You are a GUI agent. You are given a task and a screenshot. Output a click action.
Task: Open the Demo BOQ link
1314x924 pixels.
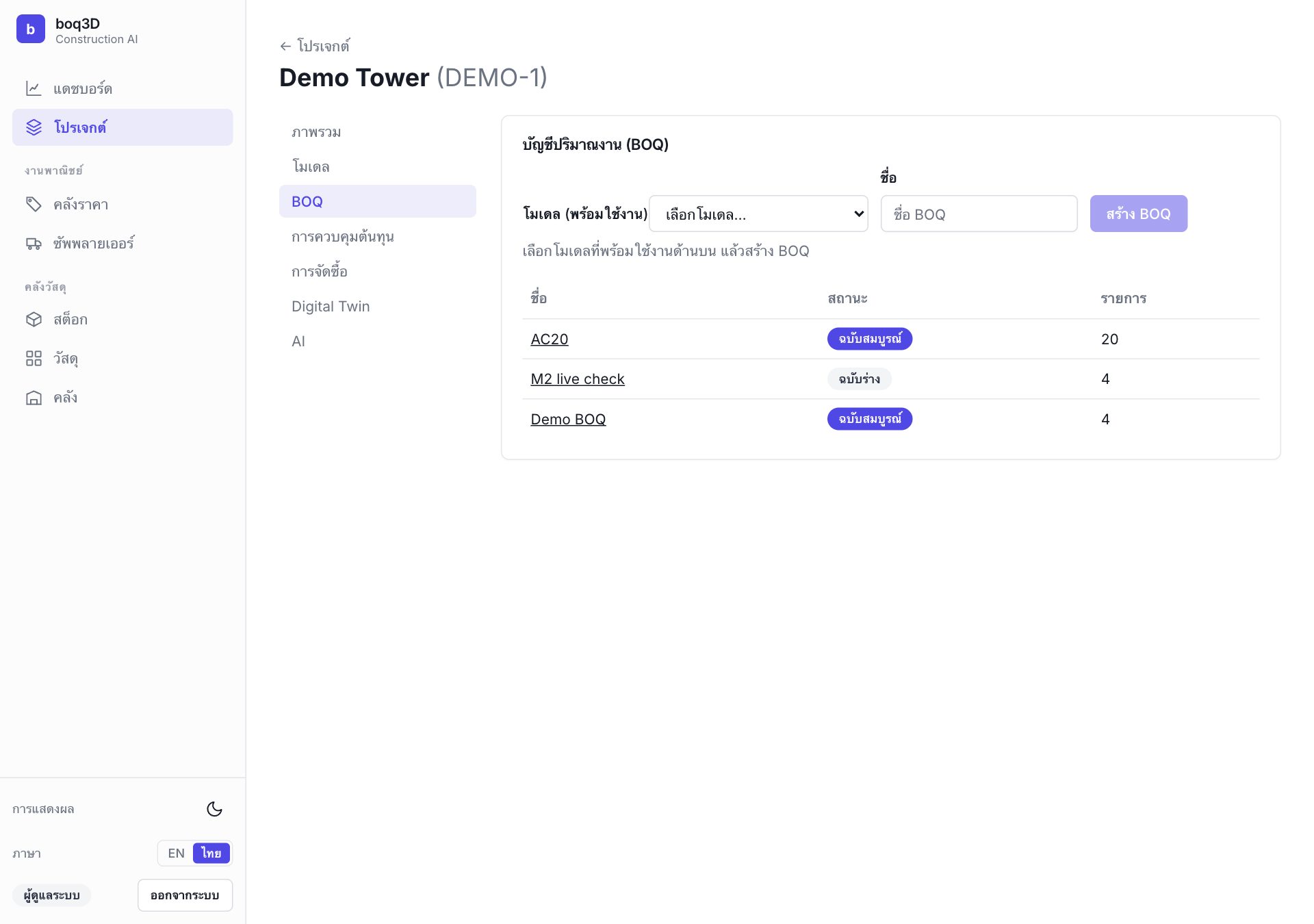[568, 419]
